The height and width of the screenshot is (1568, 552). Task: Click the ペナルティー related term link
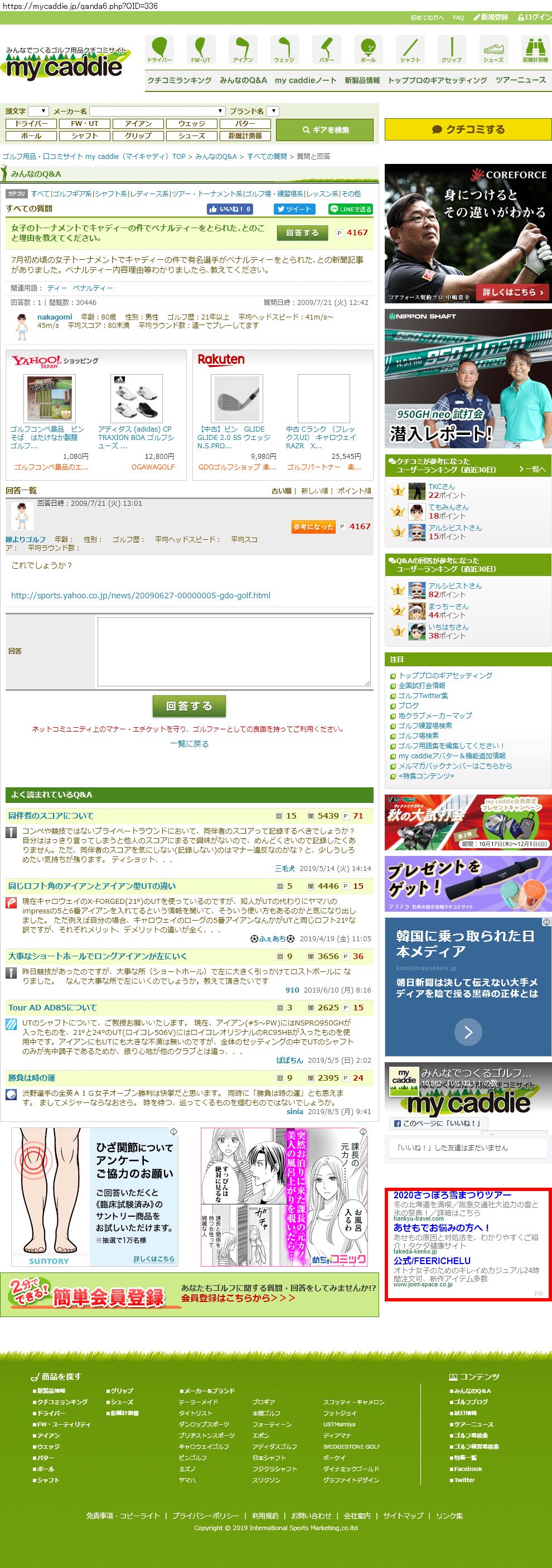93,288
